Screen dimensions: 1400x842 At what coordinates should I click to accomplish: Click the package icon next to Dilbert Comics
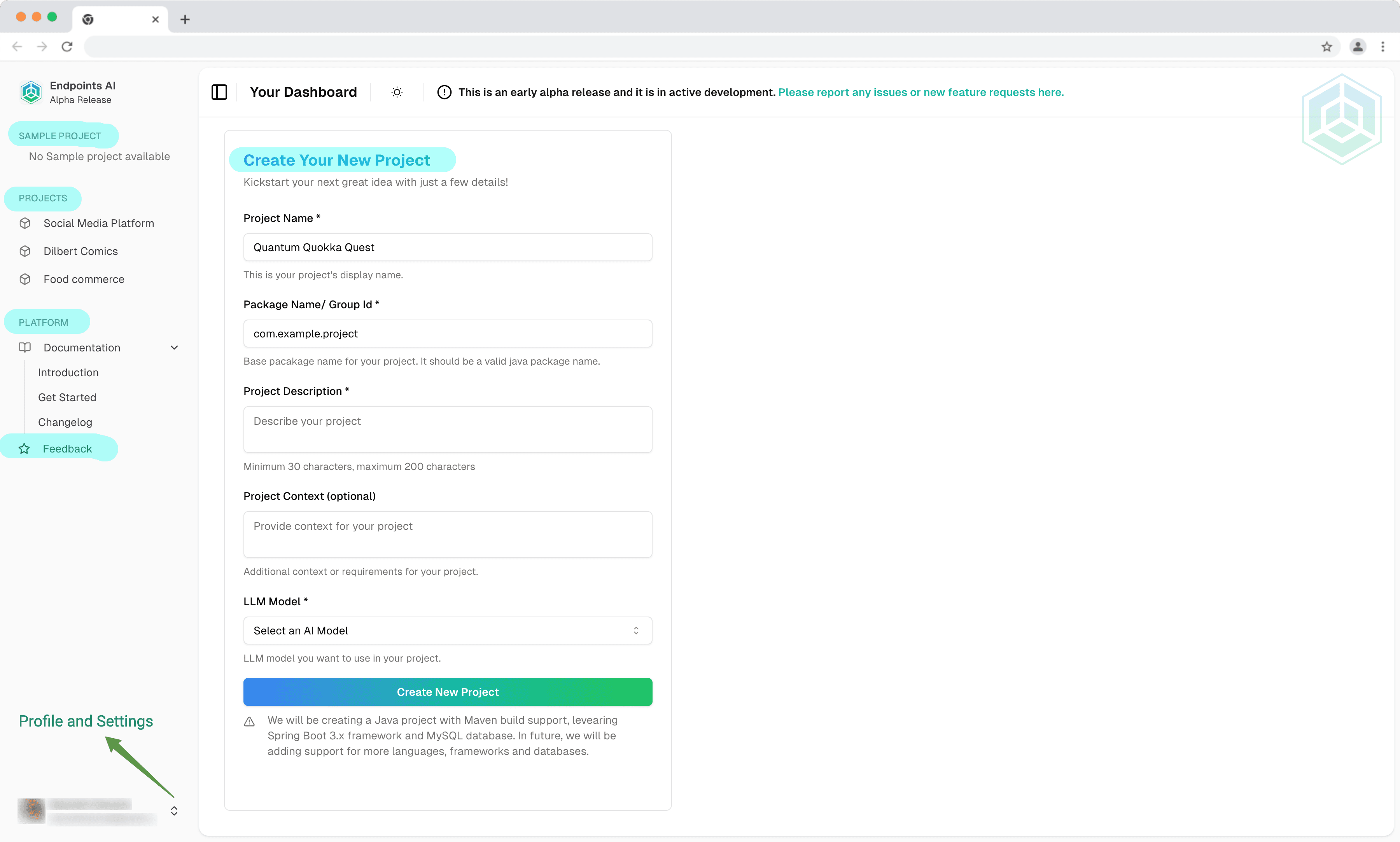[25, 251]
